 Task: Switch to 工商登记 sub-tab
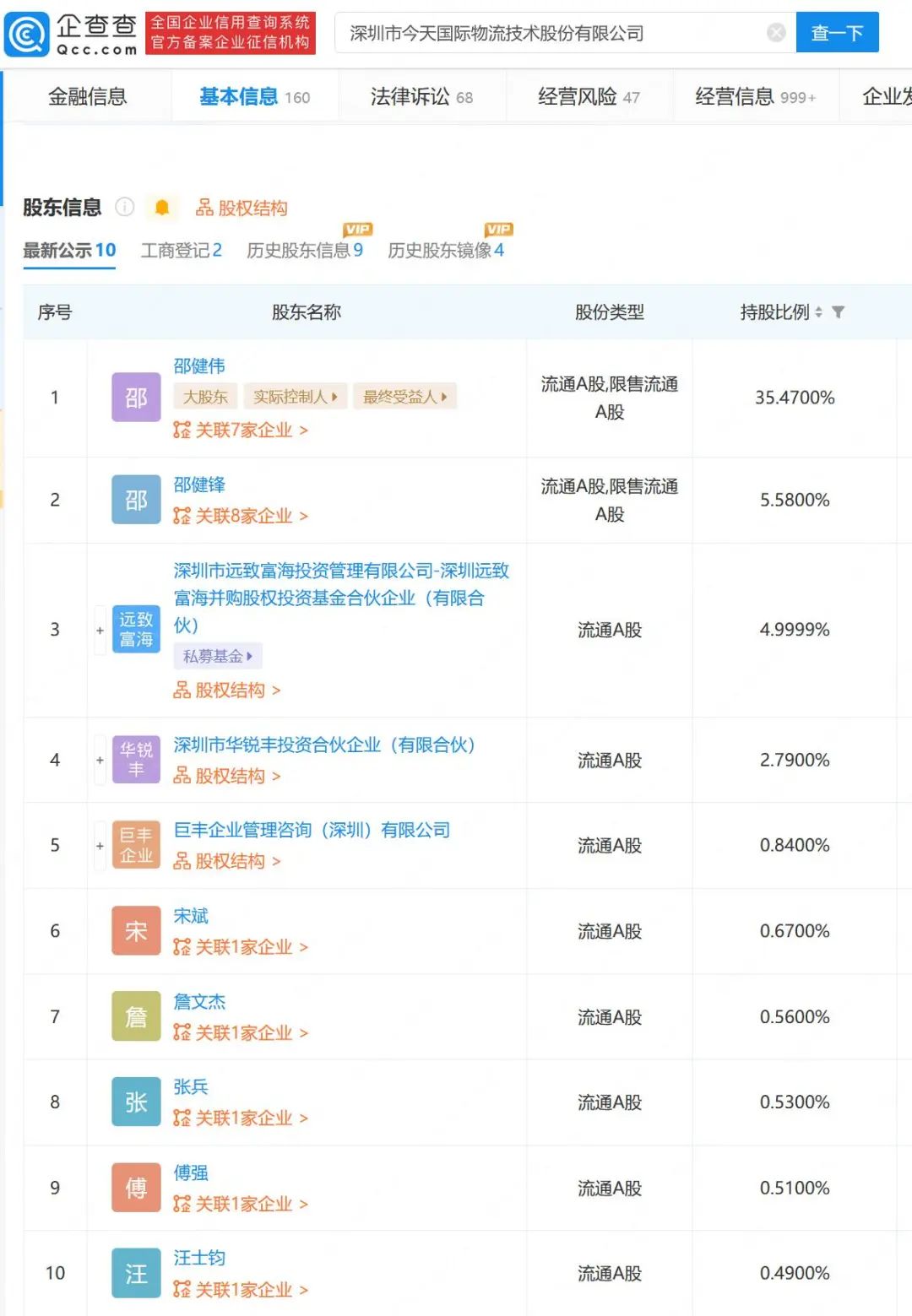[x=181, y=251]
